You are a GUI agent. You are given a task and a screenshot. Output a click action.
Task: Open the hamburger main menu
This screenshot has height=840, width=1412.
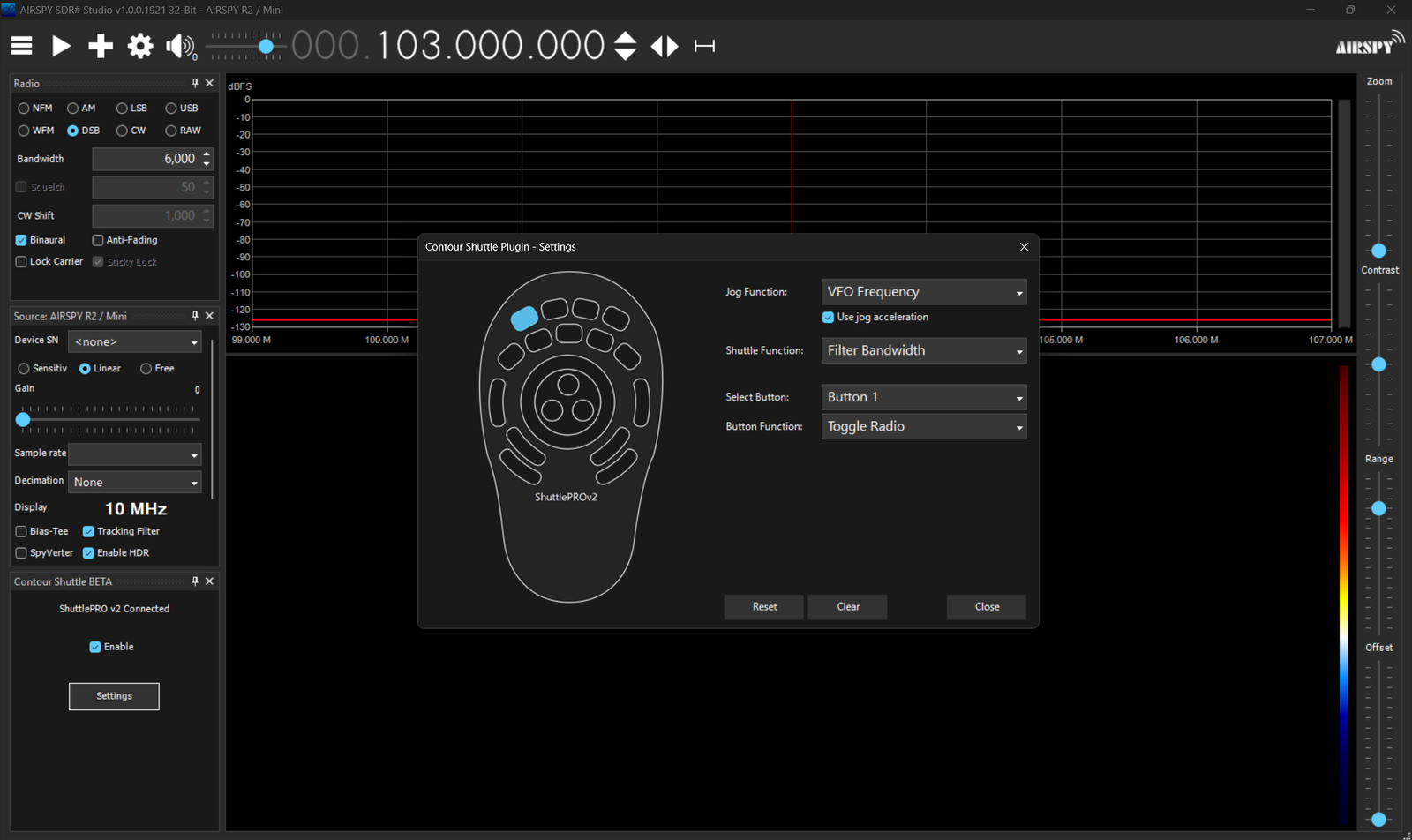click(x=21, y=46)
